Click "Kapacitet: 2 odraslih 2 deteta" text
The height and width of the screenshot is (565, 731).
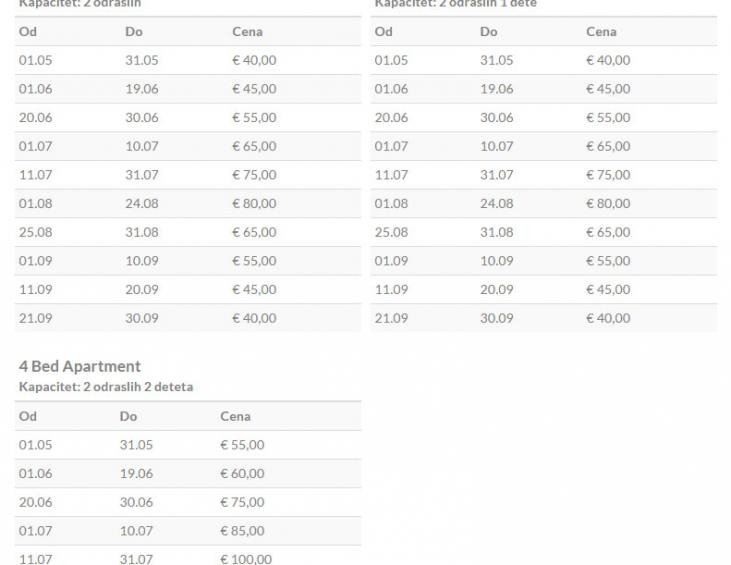[x=106, y=387]
